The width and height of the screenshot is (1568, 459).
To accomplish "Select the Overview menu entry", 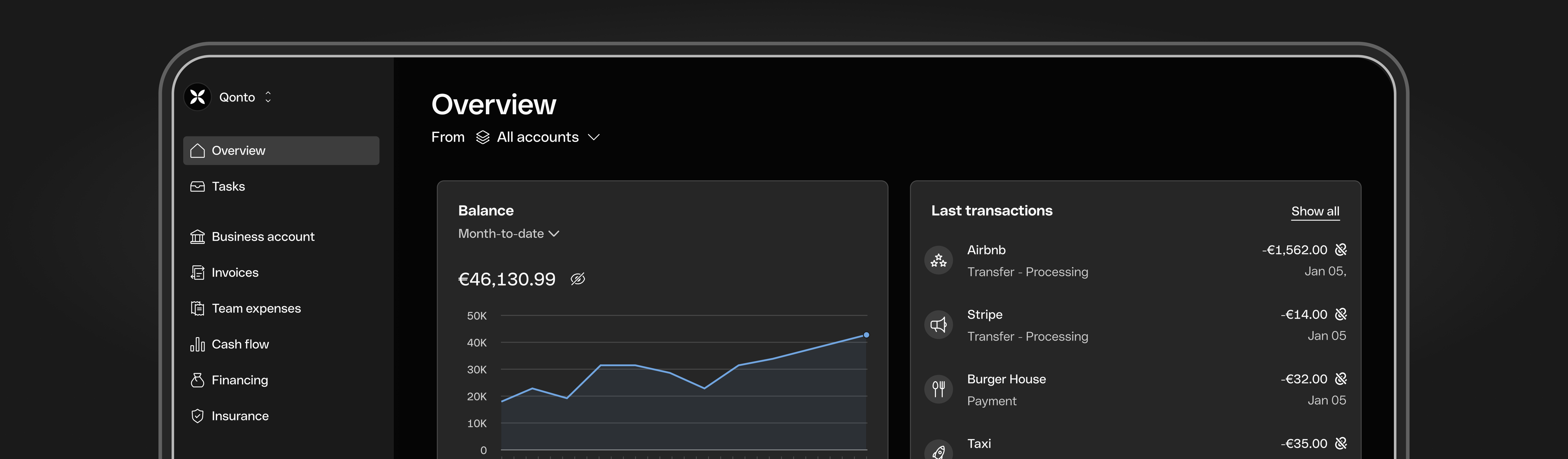I will click(x=238, y=150).
